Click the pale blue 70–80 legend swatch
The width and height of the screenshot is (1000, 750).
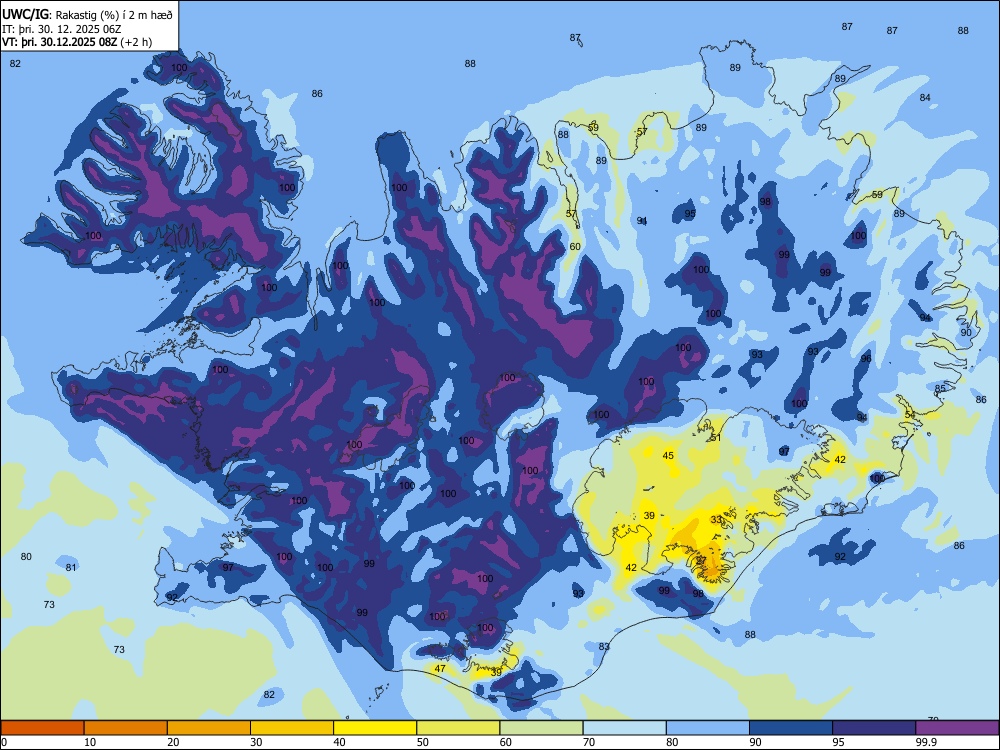point(624,728)
